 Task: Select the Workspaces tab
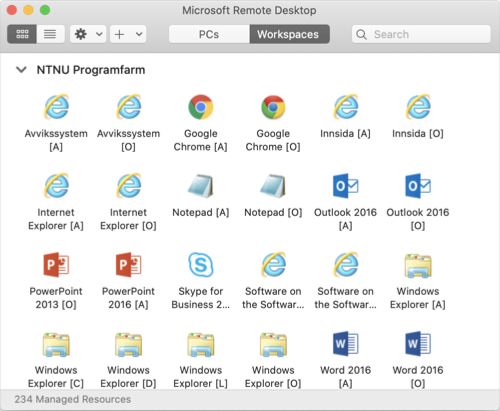[289, 34]
